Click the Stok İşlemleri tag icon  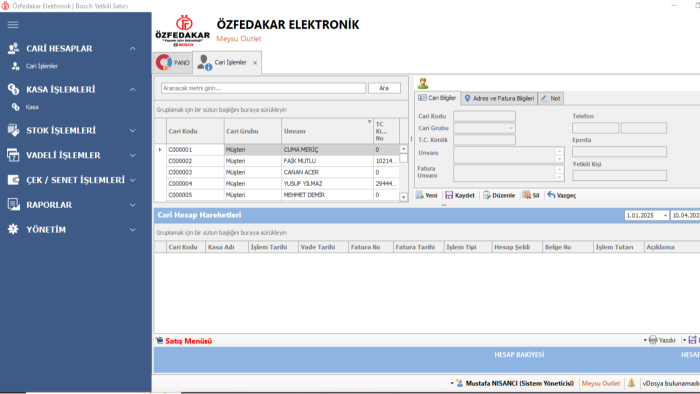[13, 130]
